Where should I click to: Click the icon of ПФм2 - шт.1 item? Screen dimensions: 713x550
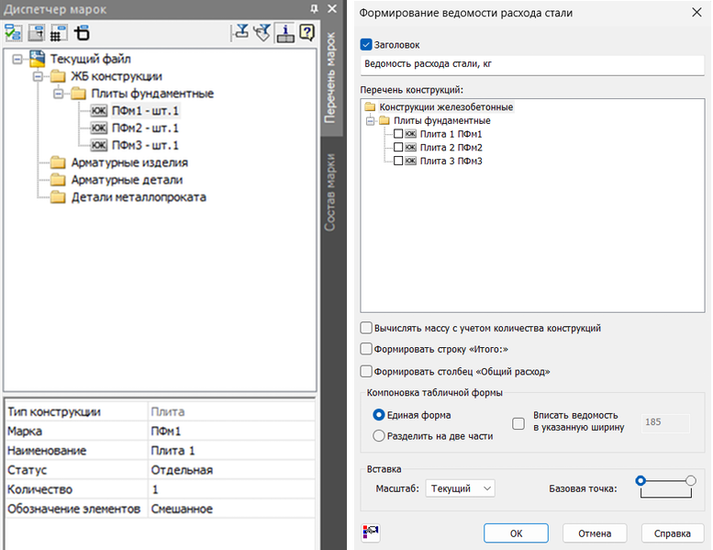(98, 128)
